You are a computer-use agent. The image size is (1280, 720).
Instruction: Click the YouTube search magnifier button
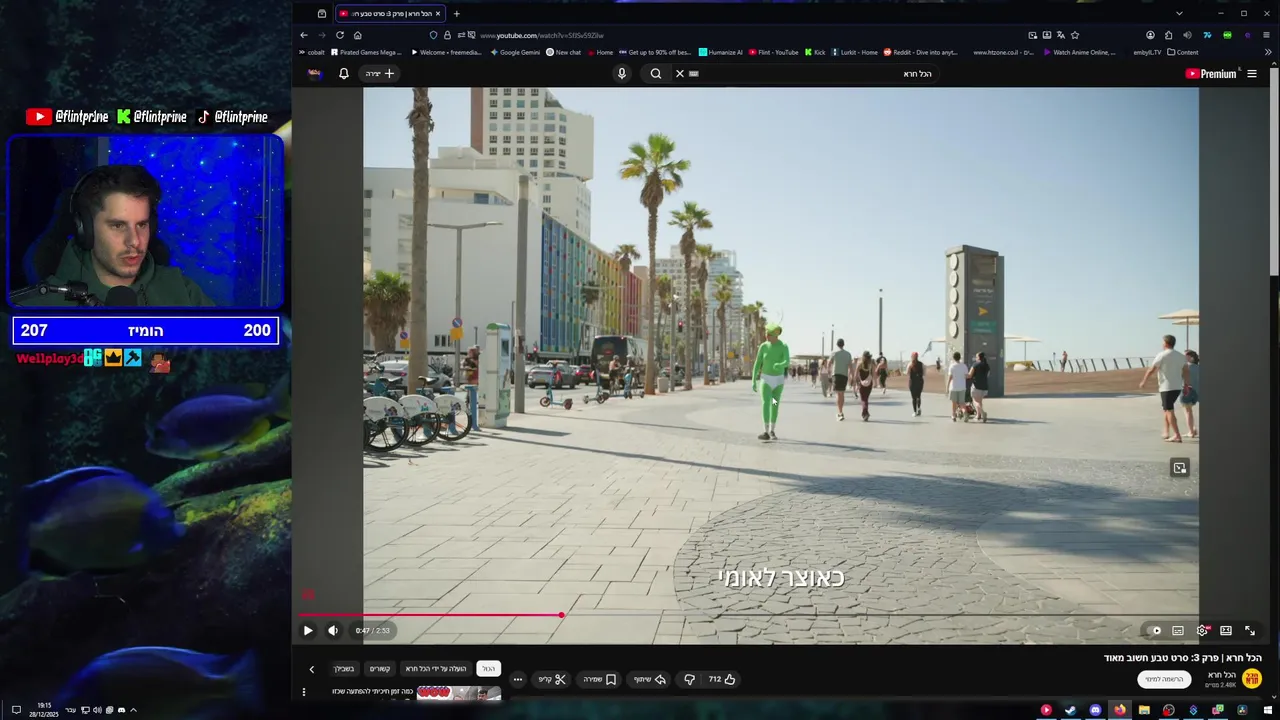coord(656,73)
